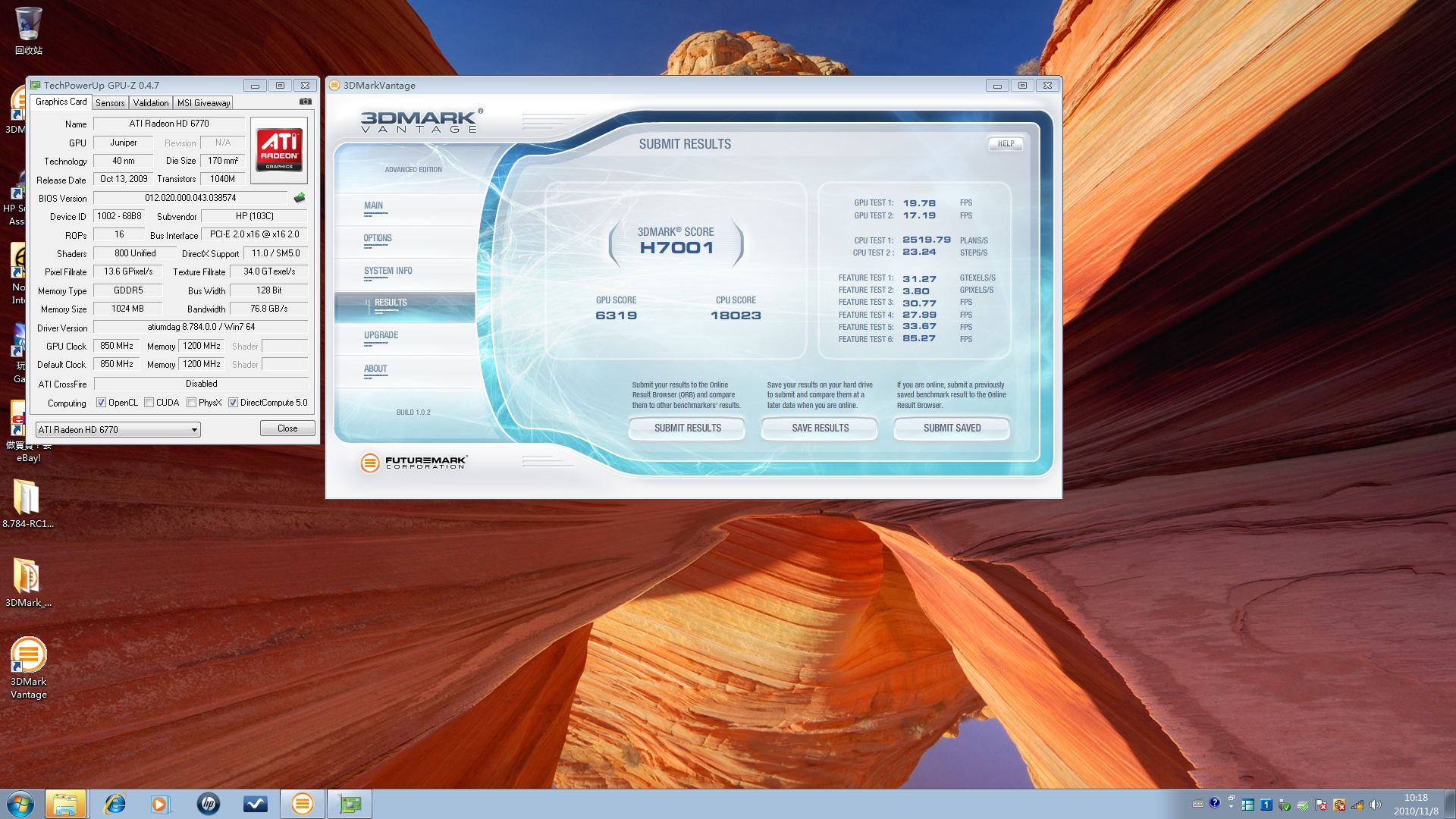This screenshot has height=819, width=1456.
Task: Click the Feature Test 6 value 85.27
Action: (x=919, y=339)
